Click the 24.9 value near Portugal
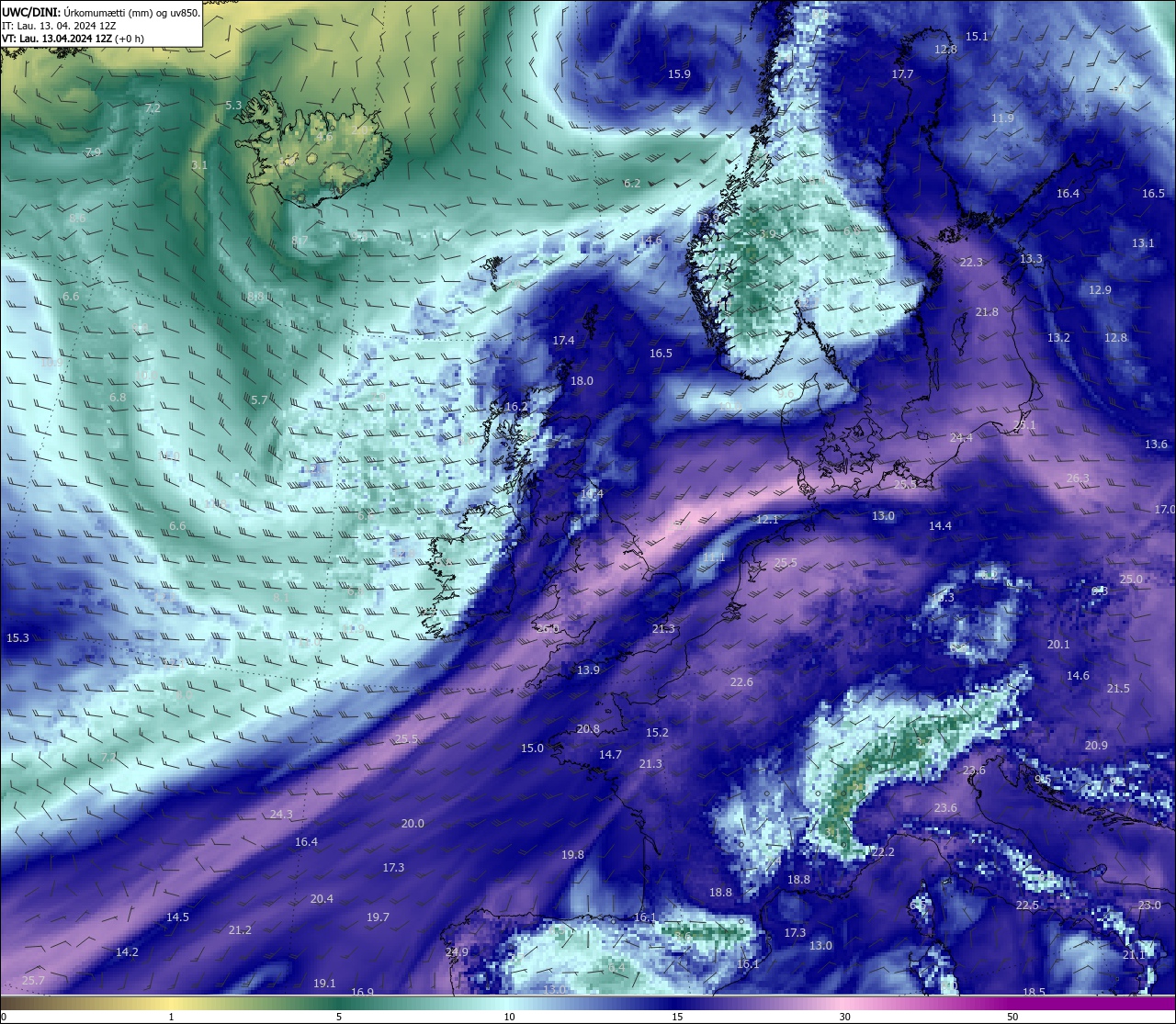Screen dimensions: 1176x1024 pyautogui.click(x=457, y=952)
